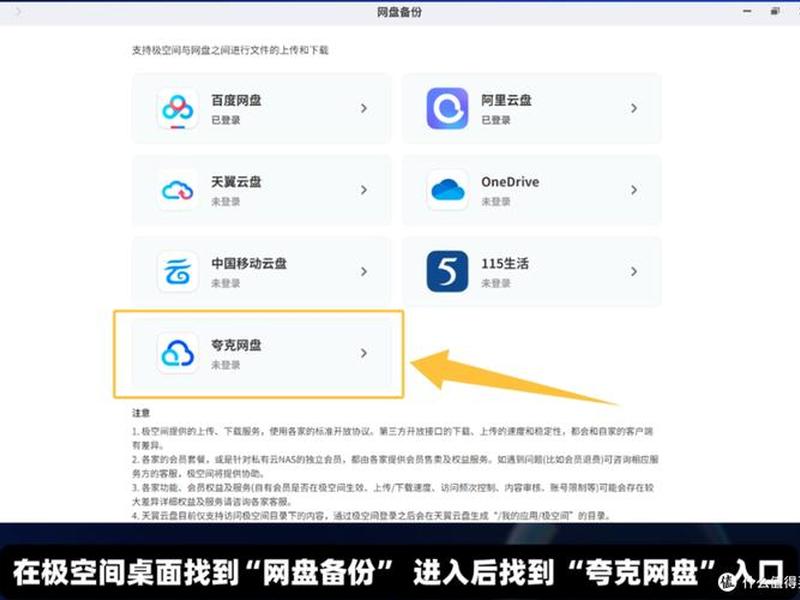Expand the OneDrive chevron arrow
800x600 pixels.
pyautogui.click(x=634, y=190)
